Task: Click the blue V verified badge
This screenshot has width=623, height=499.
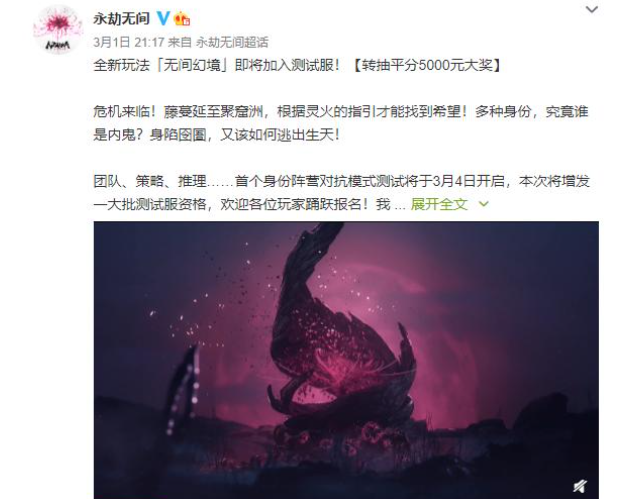Action: coord(163,18)
